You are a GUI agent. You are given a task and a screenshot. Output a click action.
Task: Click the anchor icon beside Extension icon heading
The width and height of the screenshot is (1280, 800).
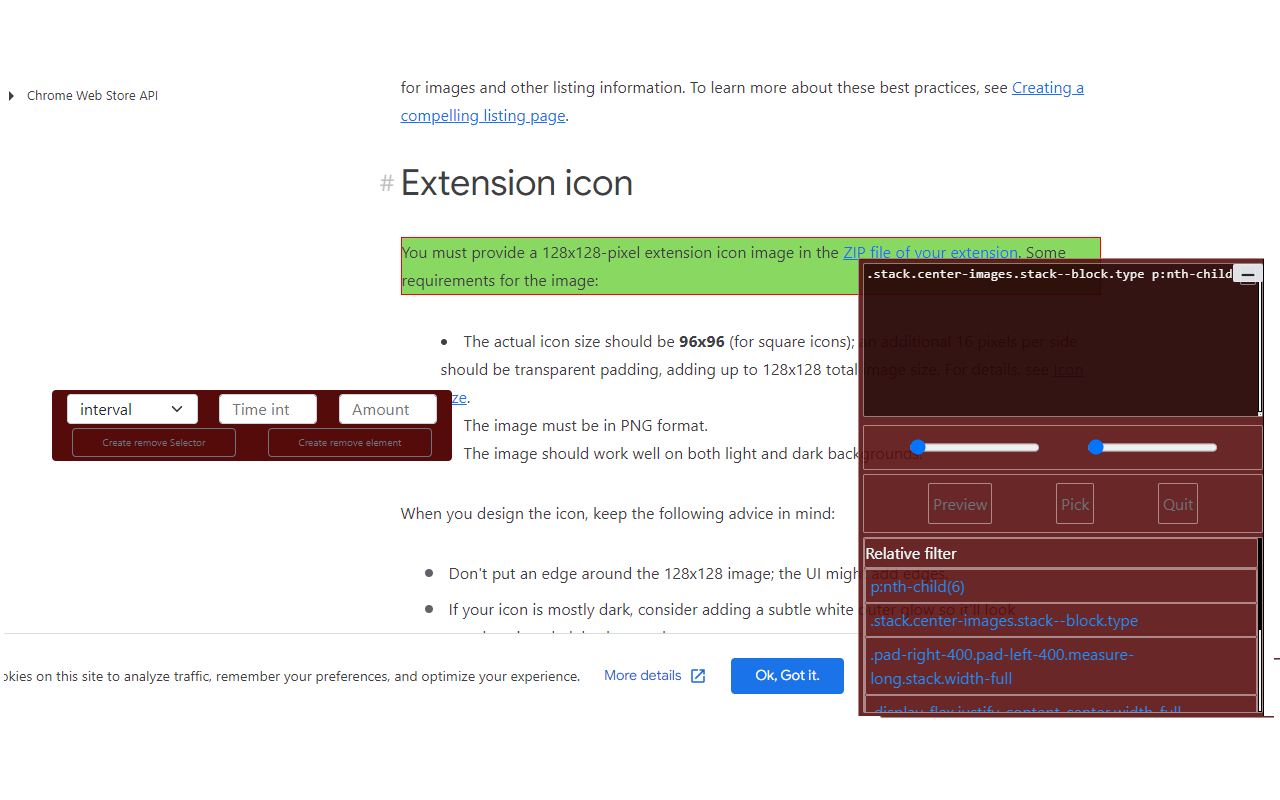386,183
